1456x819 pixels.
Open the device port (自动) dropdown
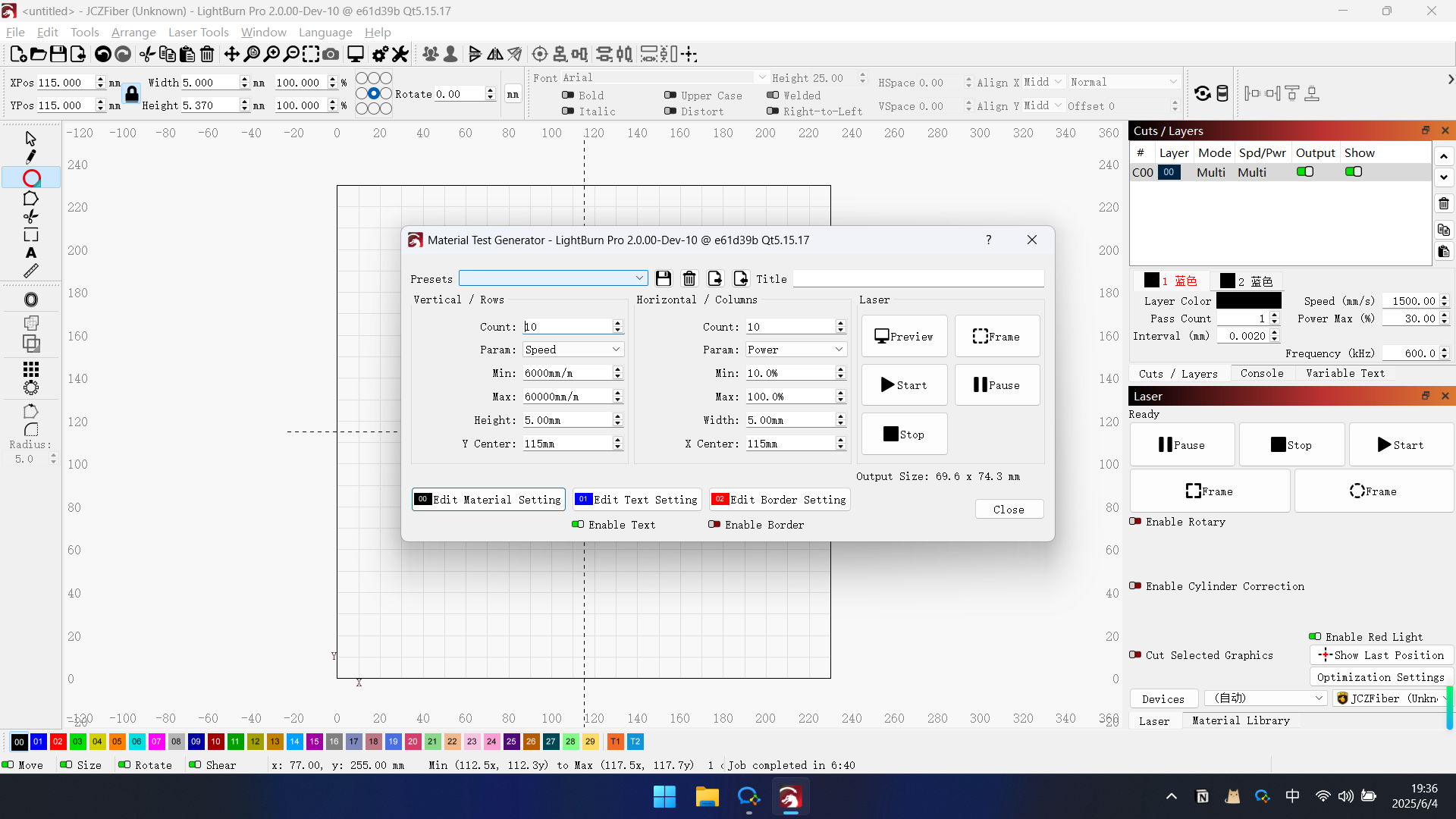[1266, 698]
